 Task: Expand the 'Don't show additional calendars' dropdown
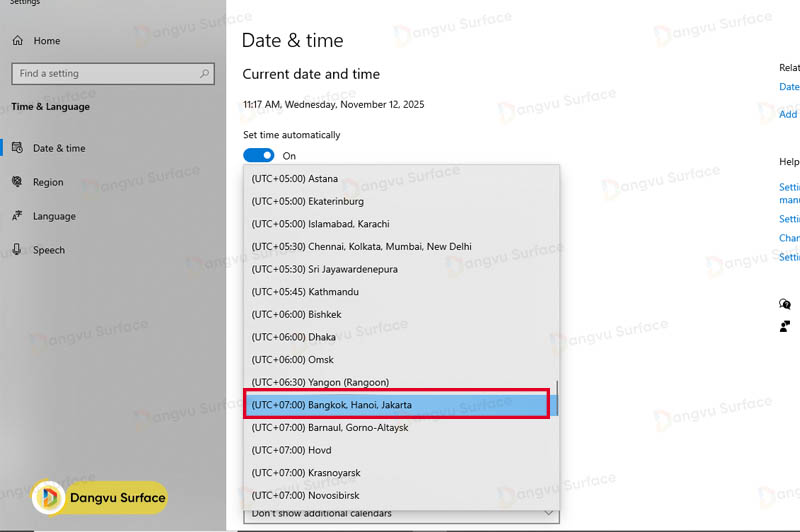[400, 514]
